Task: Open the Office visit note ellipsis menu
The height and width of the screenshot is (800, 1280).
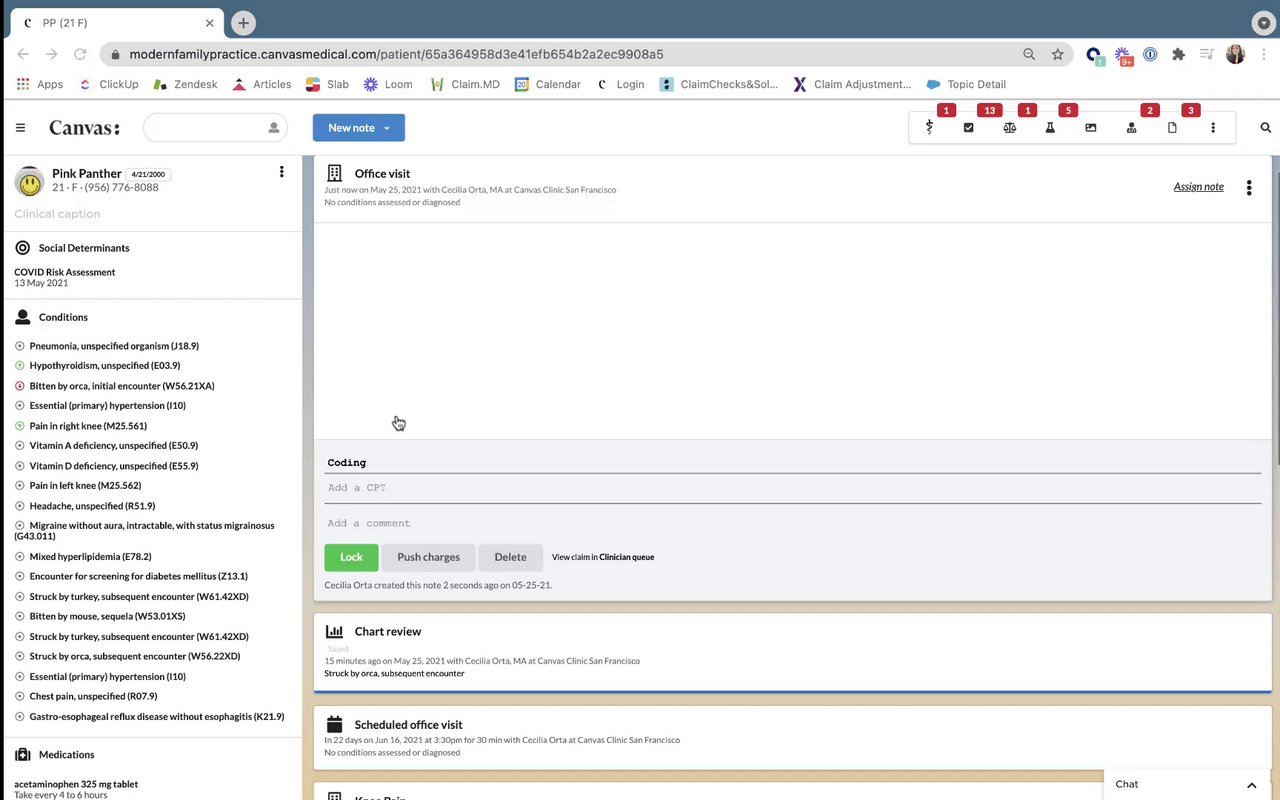Action: 1249,187
